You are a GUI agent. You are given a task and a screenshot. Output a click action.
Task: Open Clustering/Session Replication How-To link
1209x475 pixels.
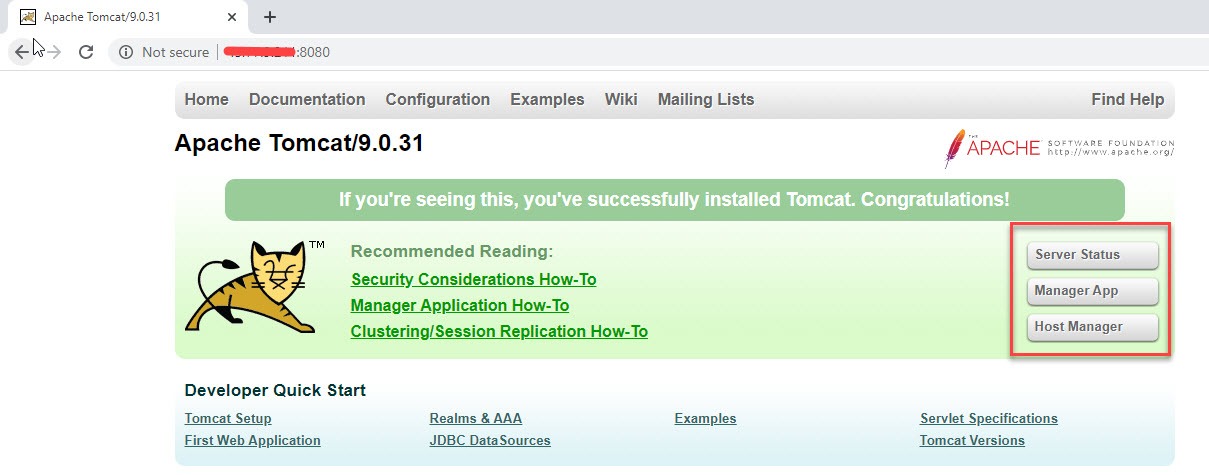499,331
